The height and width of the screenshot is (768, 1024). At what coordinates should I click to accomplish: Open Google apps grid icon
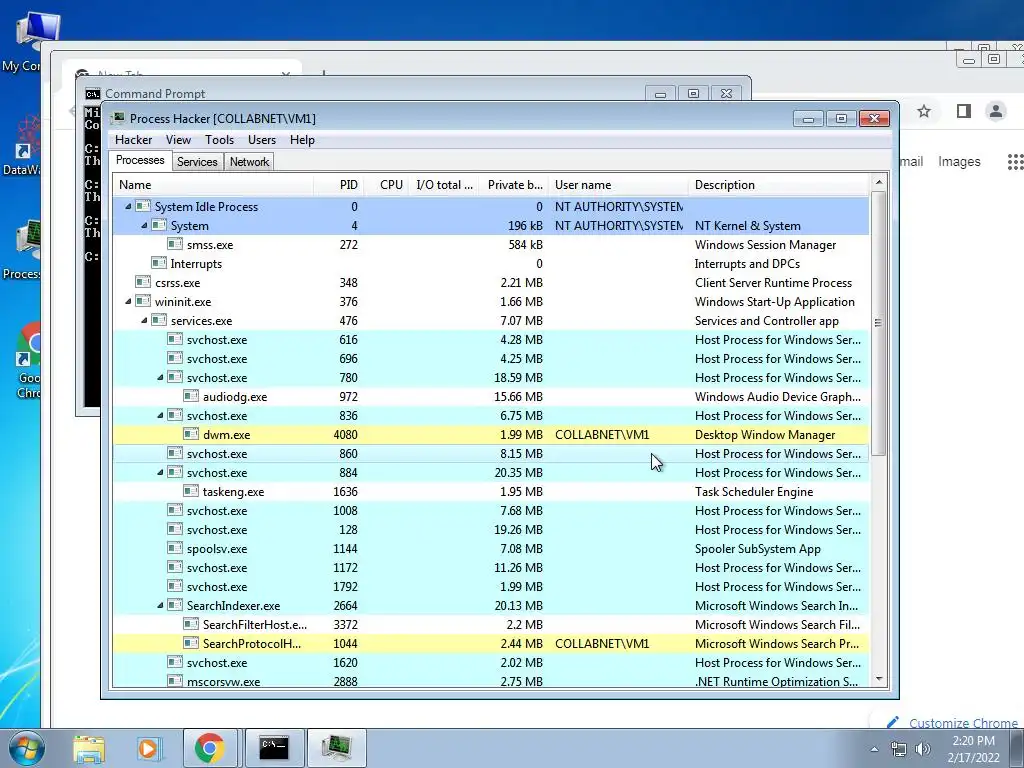click(x=1015, y=161)
